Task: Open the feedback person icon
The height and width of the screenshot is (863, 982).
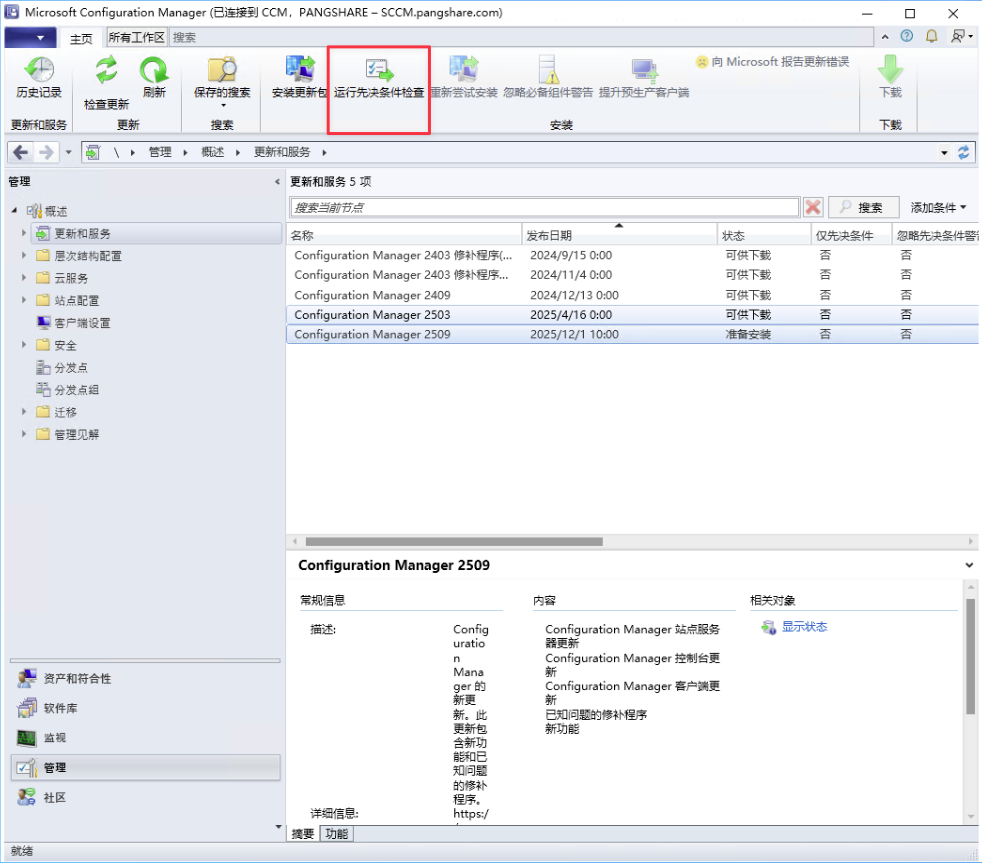Action: tap(959, 36)
